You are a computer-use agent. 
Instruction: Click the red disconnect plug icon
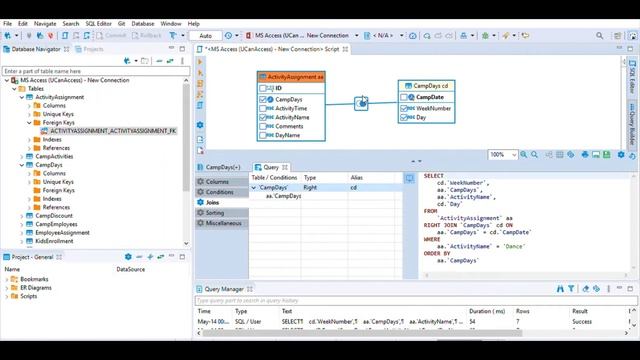[x=51, y=36]
